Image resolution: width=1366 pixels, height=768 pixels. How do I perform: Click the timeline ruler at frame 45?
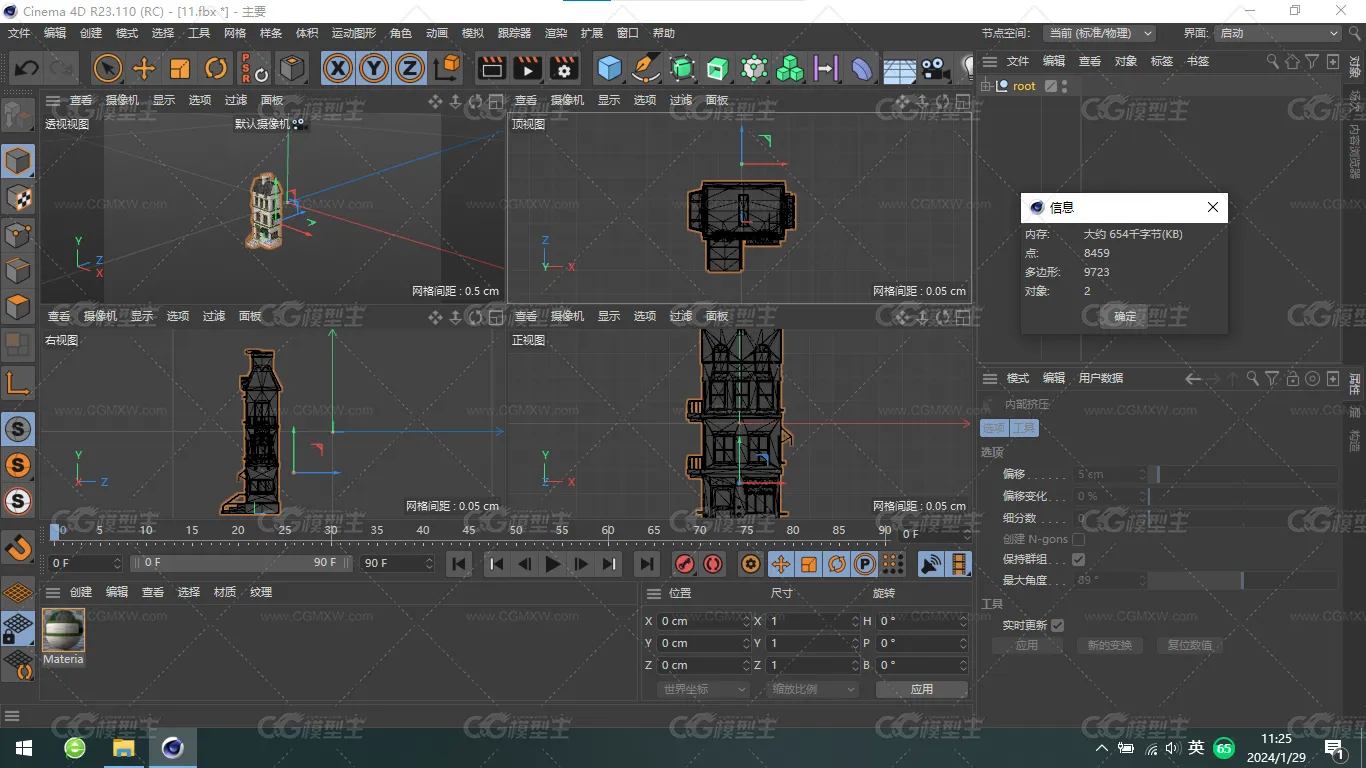(x=469, y=530)
